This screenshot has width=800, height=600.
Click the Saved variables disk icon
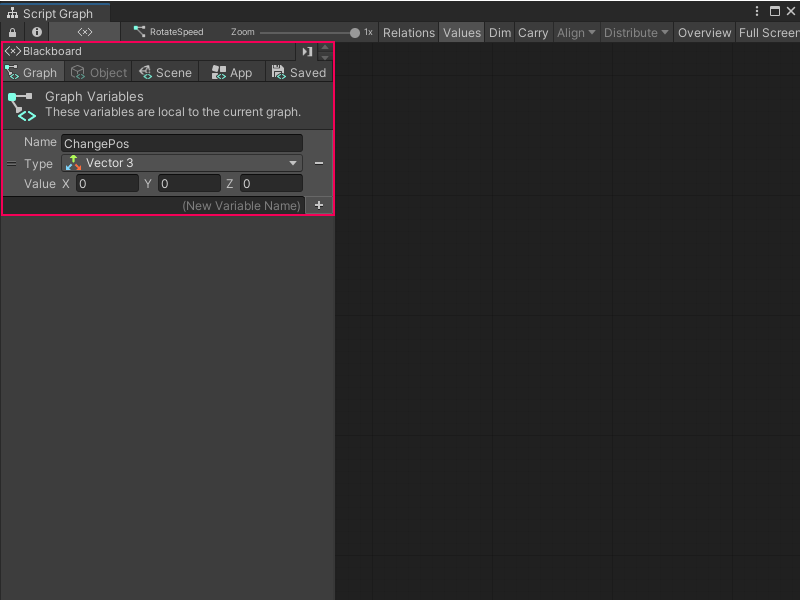click(x=277, y=72)
